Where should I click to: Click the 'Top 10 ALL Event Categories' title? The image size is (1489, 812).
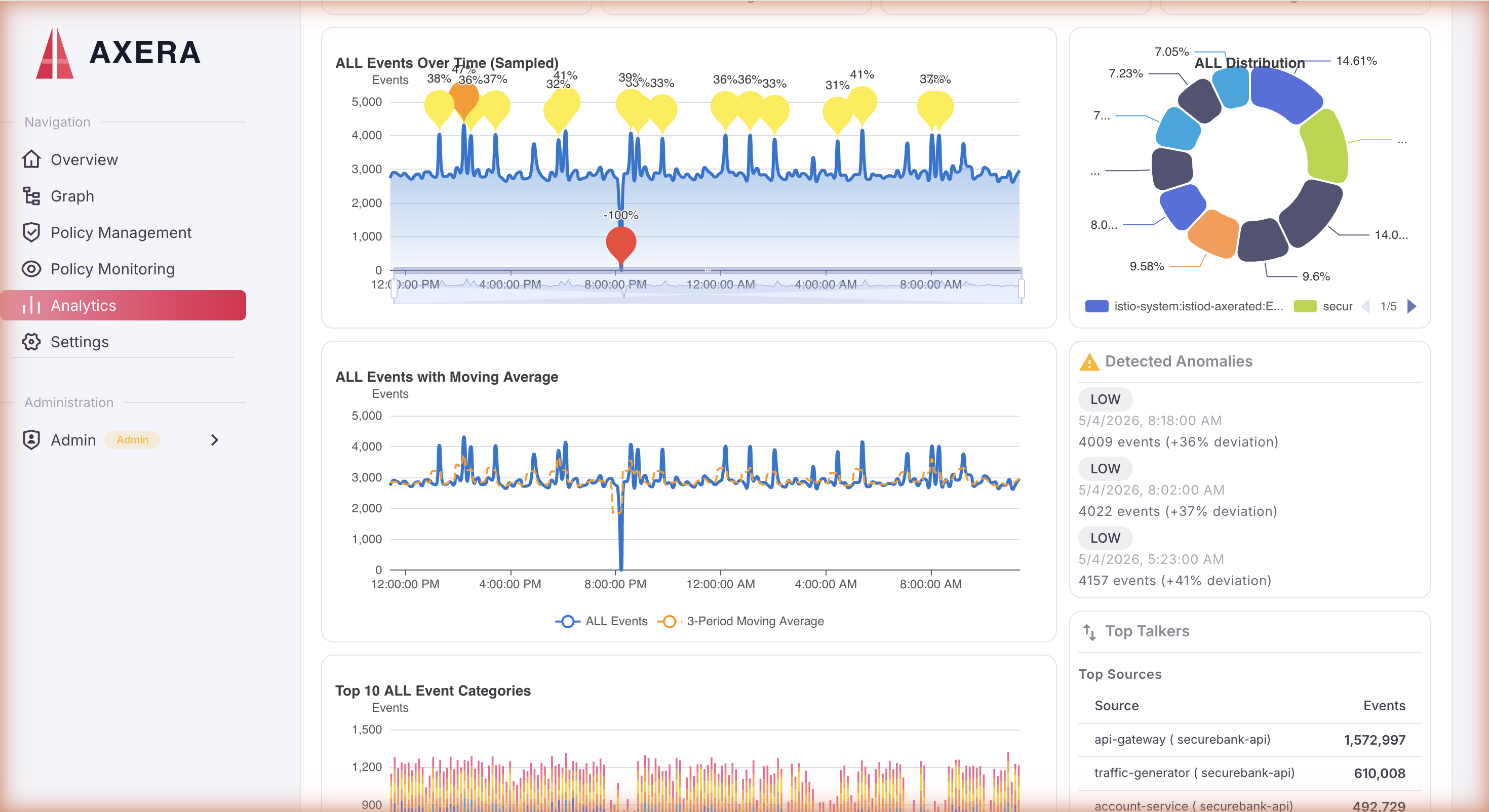433,690
